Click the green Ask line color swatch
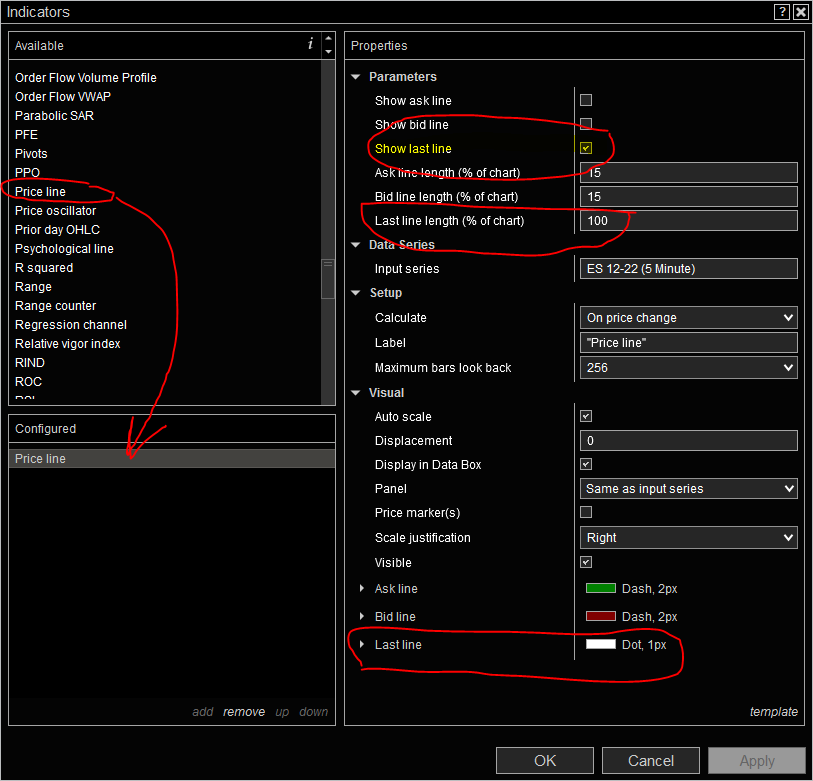The image size is (813, 781). (x=600, y=589)
